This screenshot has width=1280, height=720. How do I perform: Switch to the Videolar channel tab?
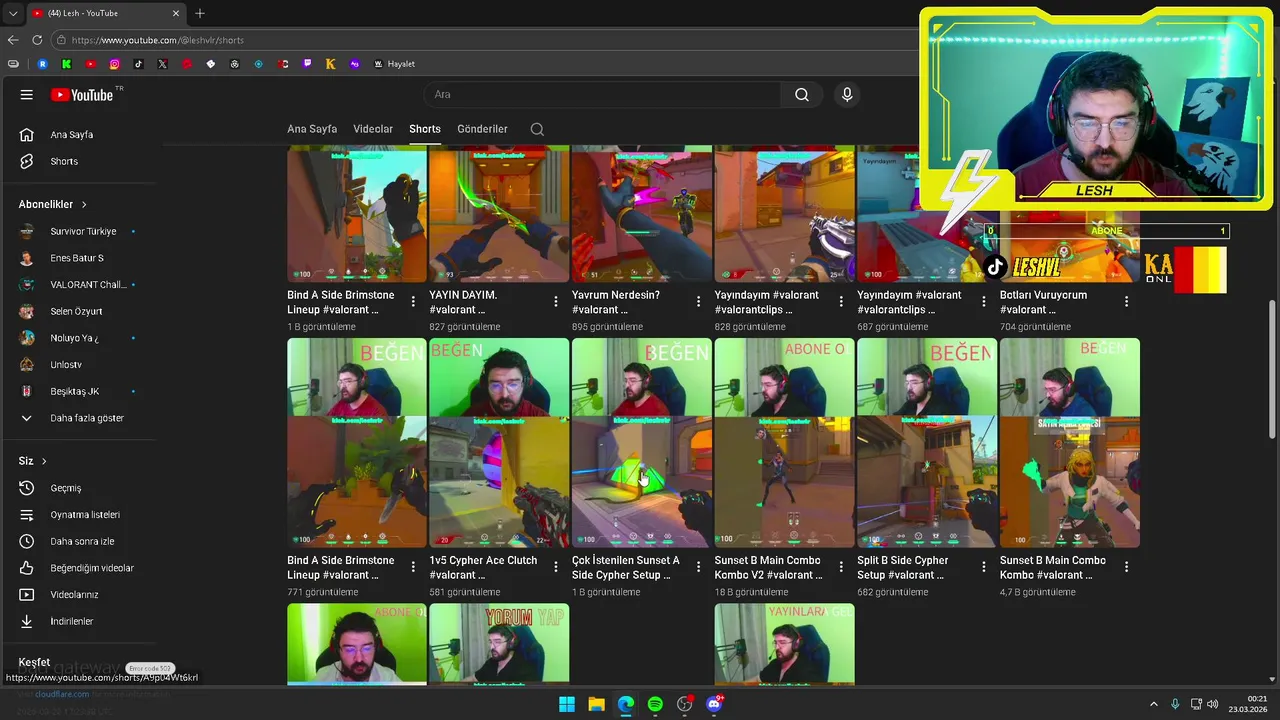click(373, 129)
